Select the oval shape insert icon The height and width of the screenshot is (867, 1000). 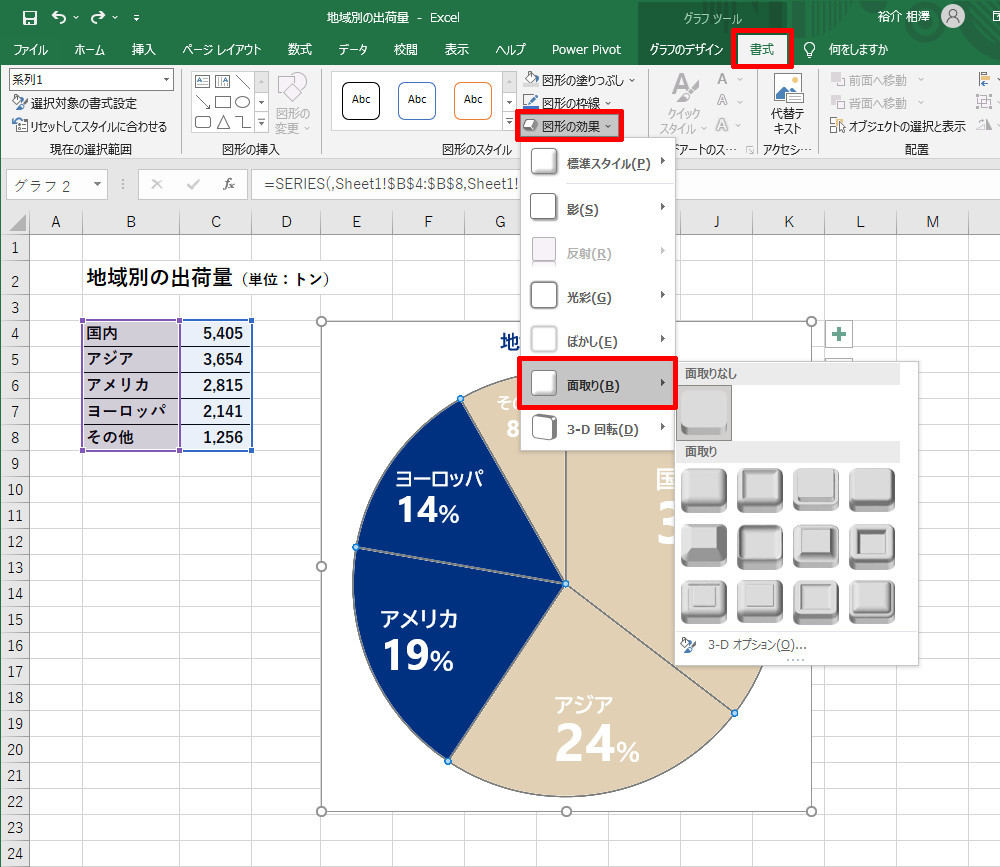[x=243, y=101]
